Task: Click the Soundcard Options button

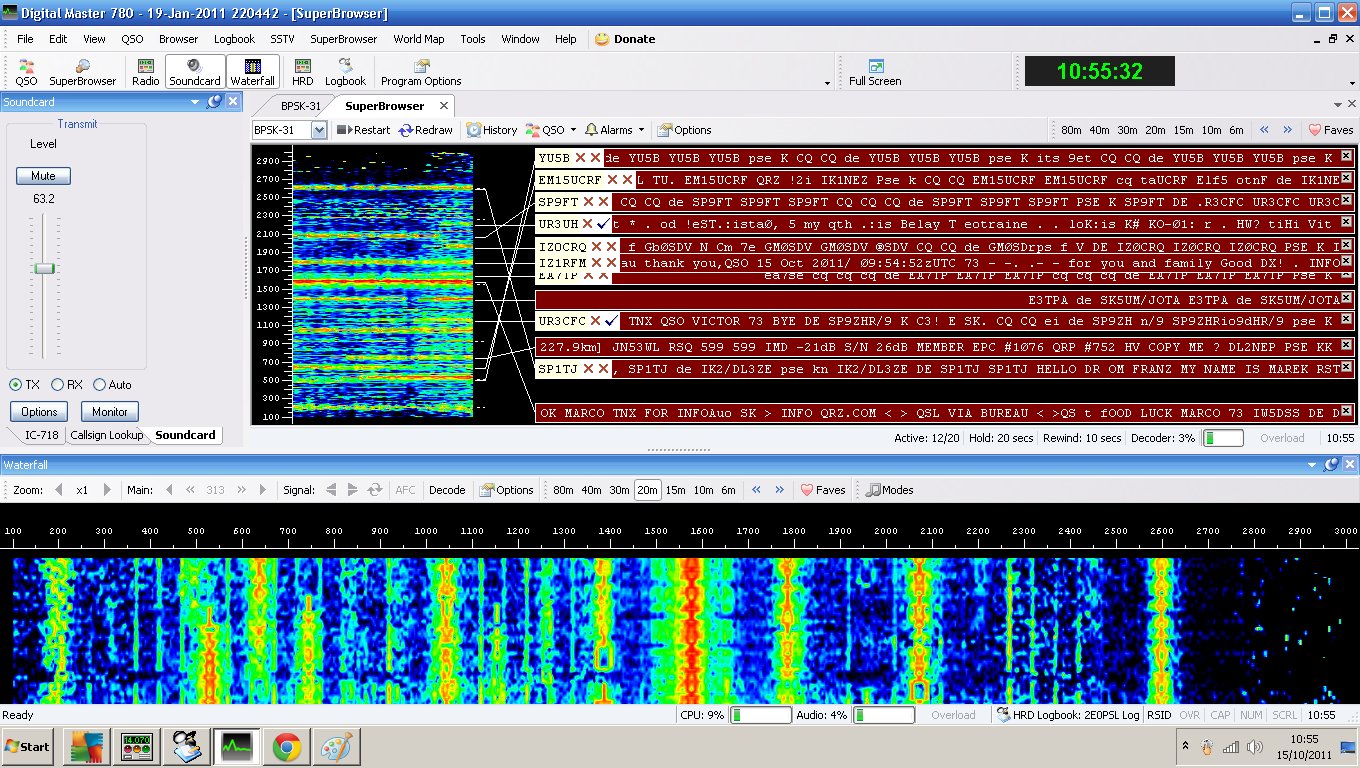Action: tap(39, 411)
